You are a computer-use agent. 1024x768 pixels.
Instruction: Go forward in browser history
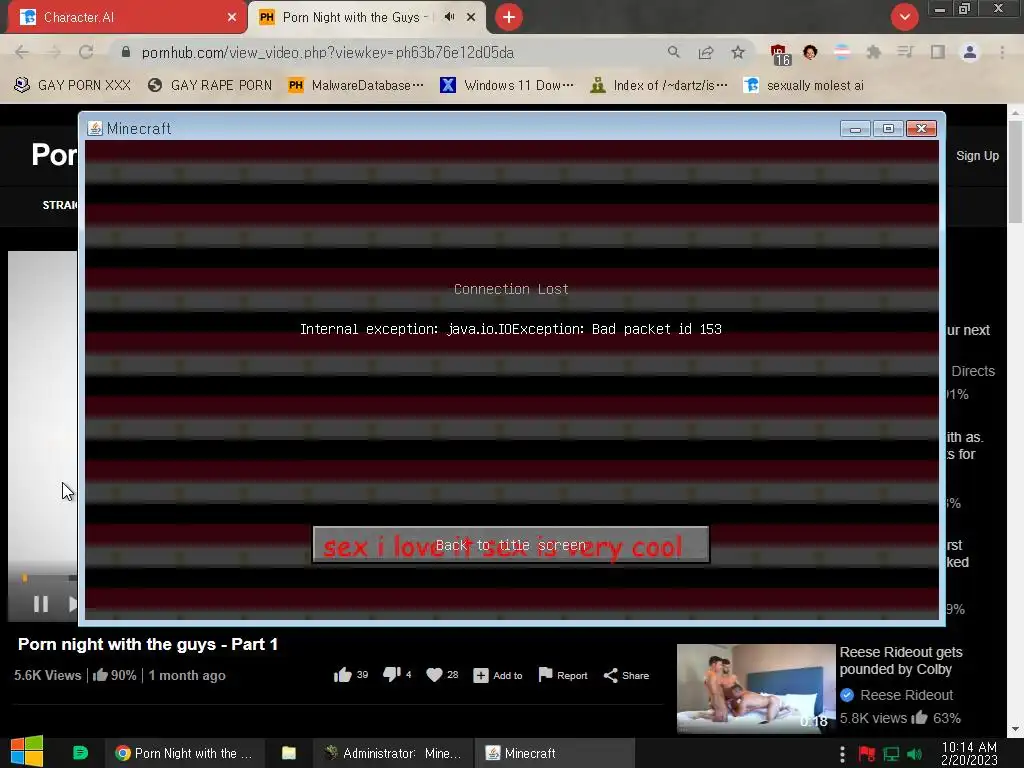(x=54, y=52)
